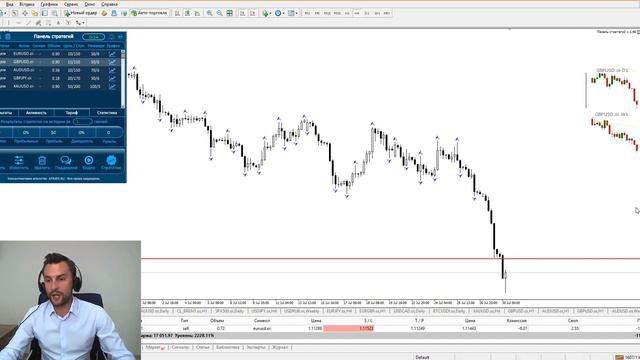640x360 pixels.
Task: Open the Сервис menu
Action: (71, 4)
